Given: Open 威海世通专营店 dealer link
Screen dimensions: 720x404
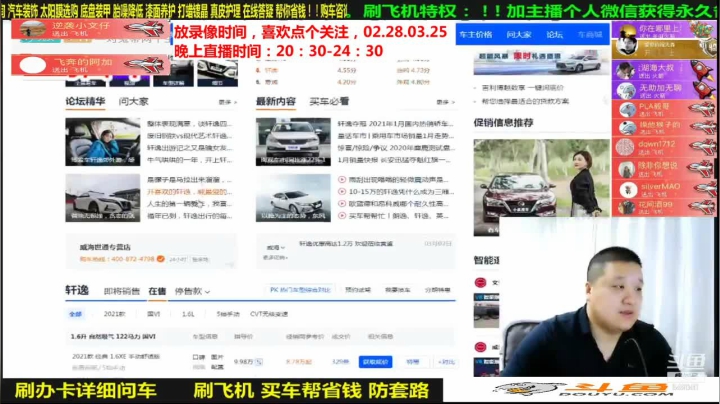Looking at the screenshot, I should (x=105, y=247).
